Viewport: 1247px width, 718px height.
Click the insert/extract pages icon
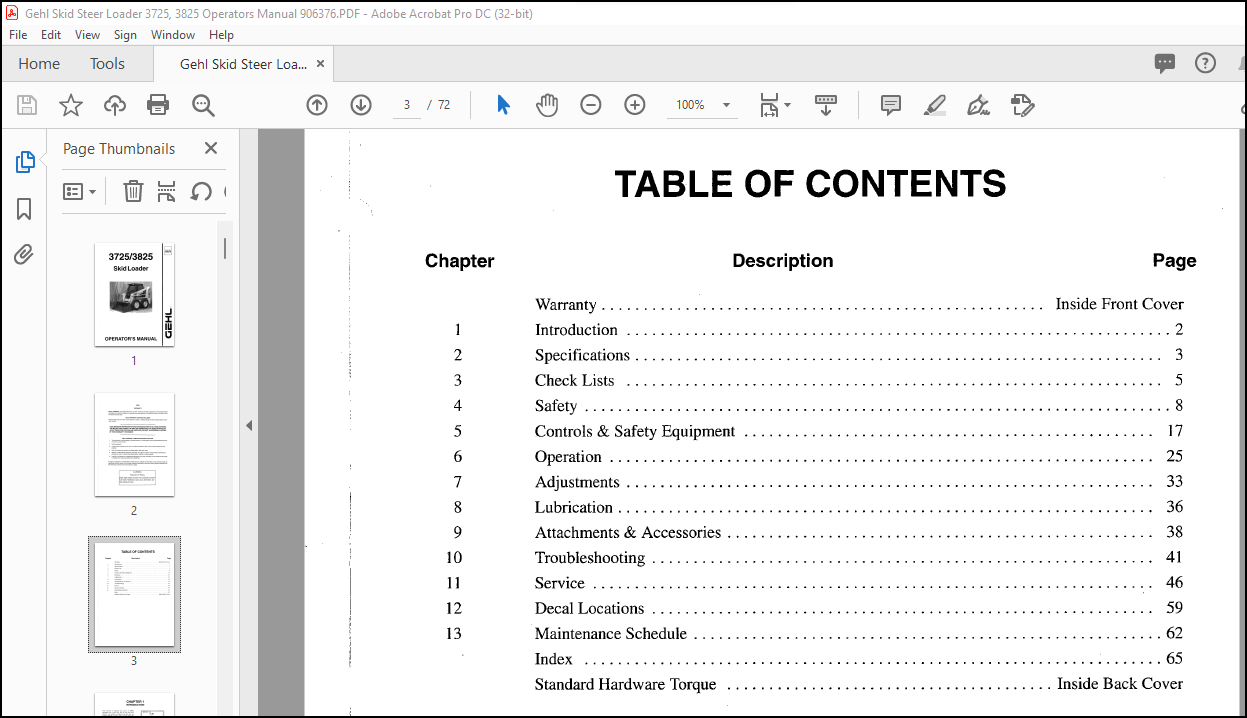click(167, 191)
